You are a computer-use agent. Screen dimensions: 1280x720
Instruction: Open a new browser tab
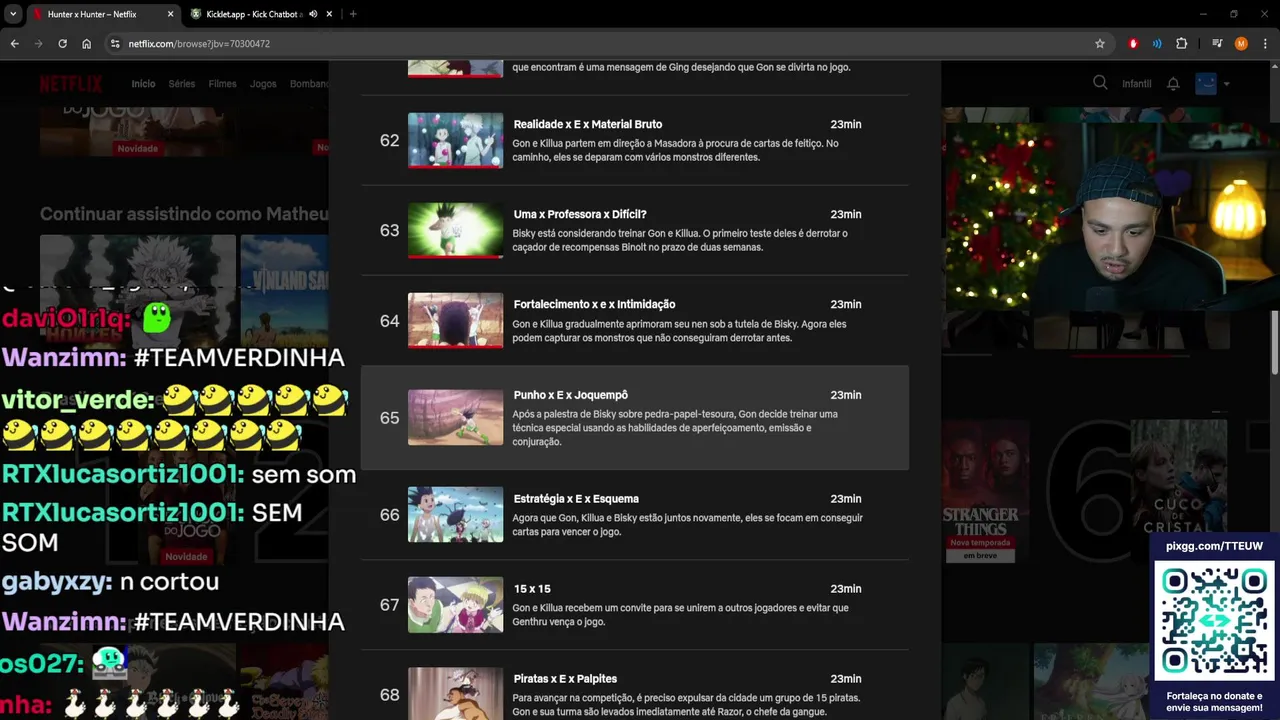point(353,14)
